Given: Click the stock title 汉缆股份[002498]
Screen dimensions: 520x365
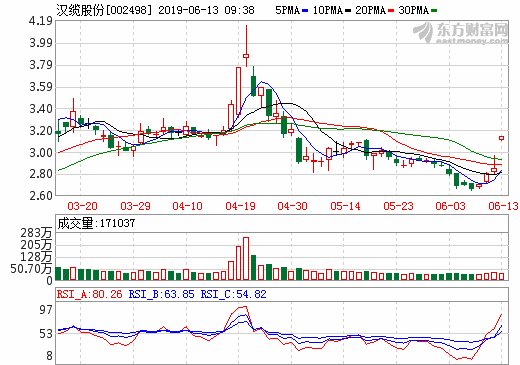Looking at the screenshot, I should (x=104, y=10).
